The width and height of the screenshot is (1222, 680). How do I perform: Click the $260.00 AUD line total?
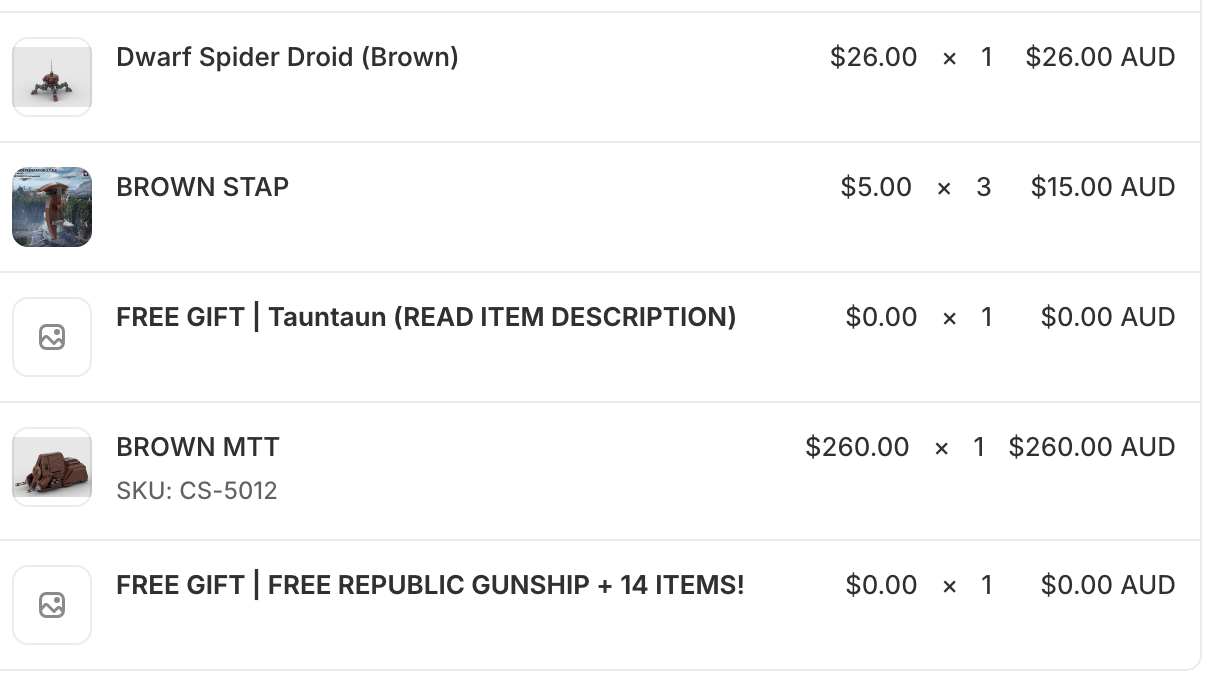[1091, 447]
